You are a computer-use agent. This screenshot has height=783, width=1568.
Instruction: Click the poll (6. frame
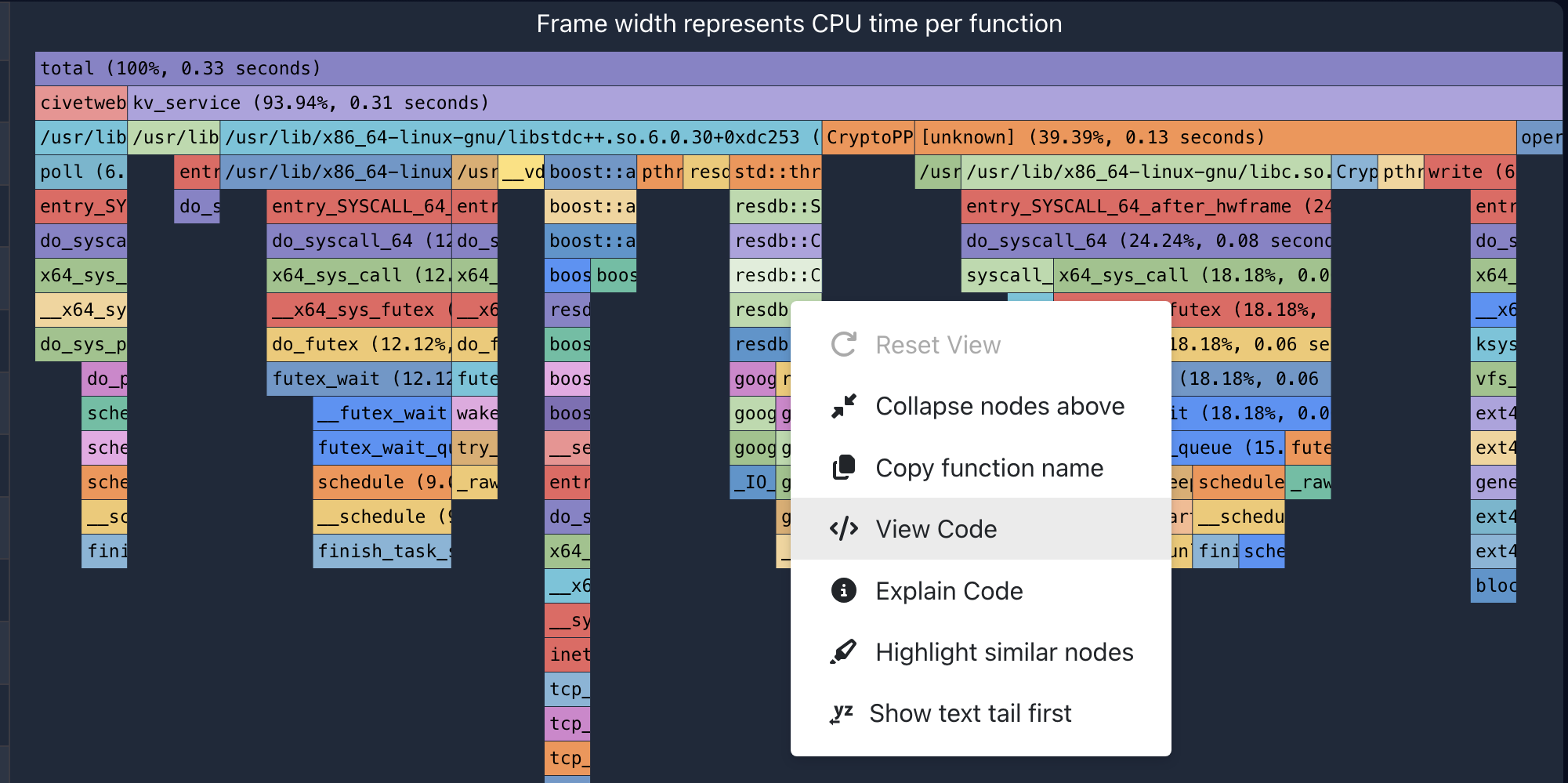click(x=81, y=172)
